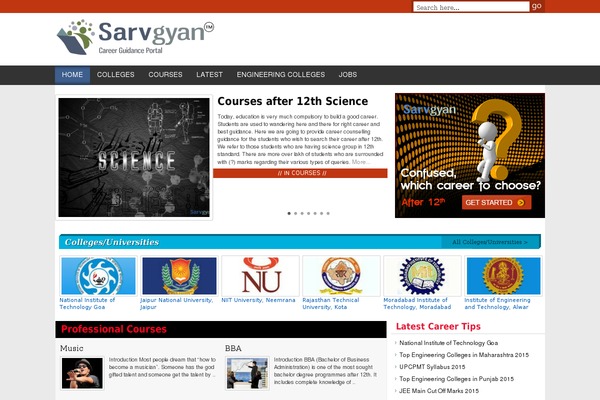This screenshot has width=600, height=400.
Task: Click the question mark figure in the banner
Action: click(x=496, y=141)
